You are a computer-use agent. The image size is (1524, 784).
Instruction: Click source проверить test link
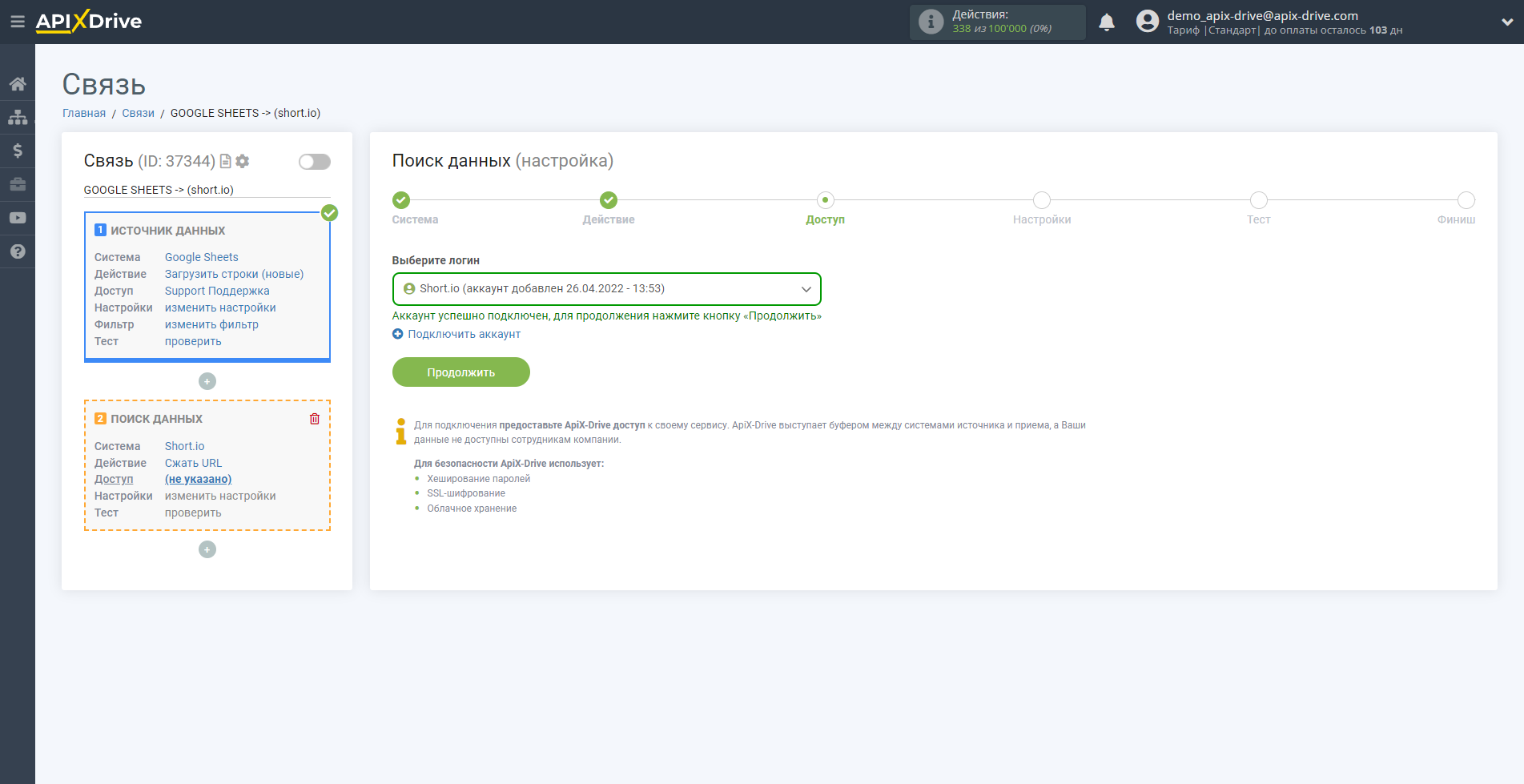coord(193,341)
